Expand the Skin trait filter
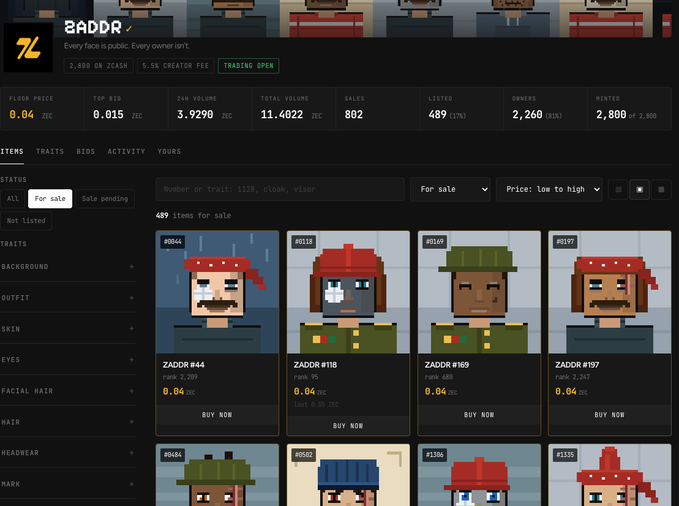The width and height of the screenshot is (679, 506). pyautogui.click(x=68, y=329)
